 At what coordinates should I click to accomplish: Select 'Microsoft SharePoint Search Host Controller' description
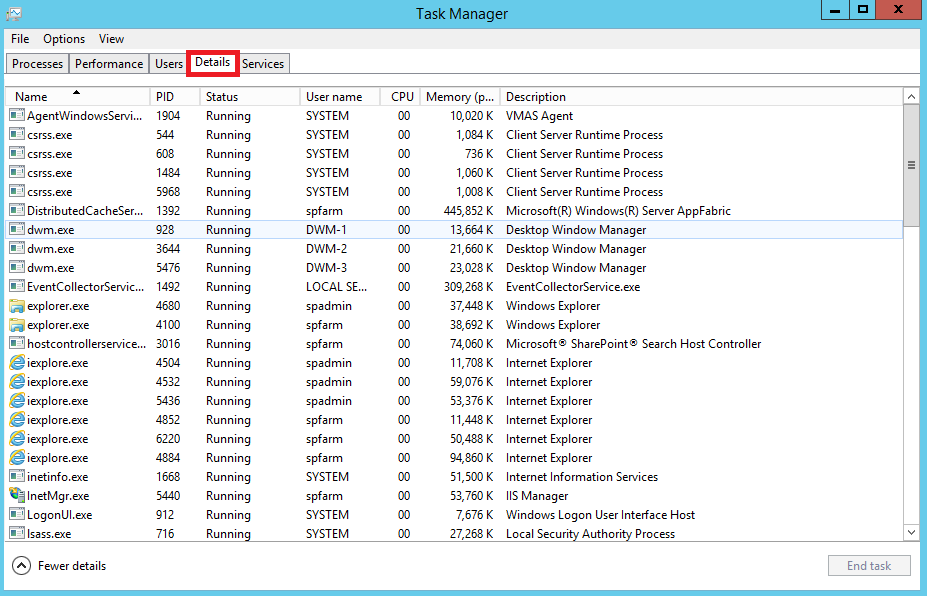(633, 344)
